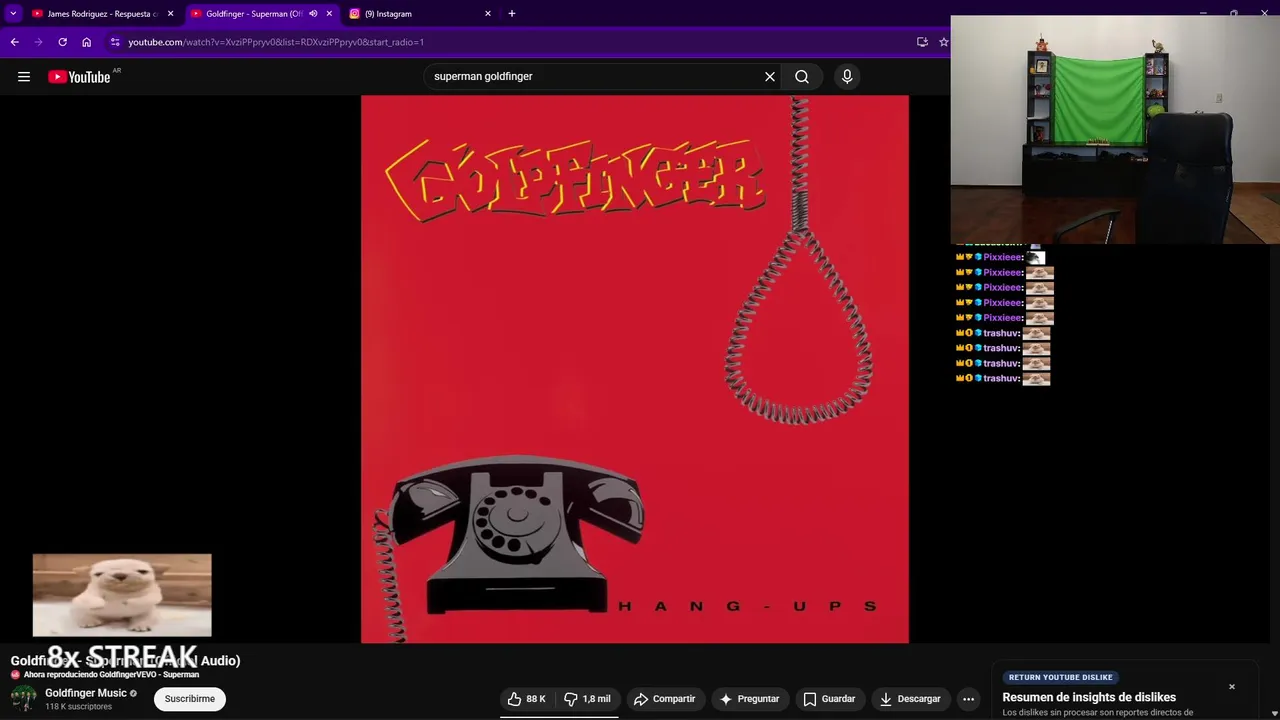Close the Instagram tab

488,14
